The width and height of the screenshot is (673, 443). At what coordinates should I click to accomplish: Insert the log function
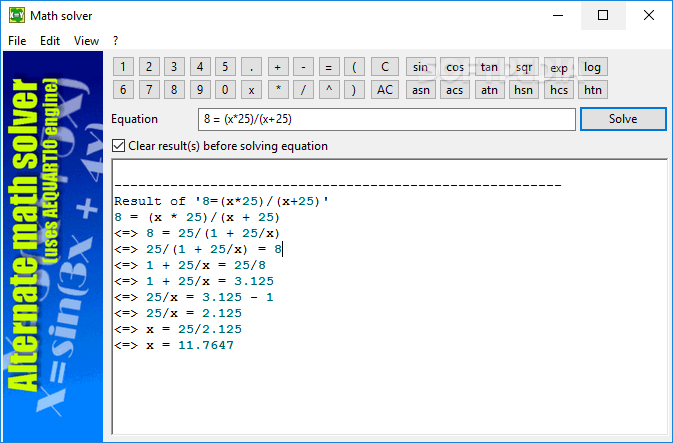tap(593, 67)
